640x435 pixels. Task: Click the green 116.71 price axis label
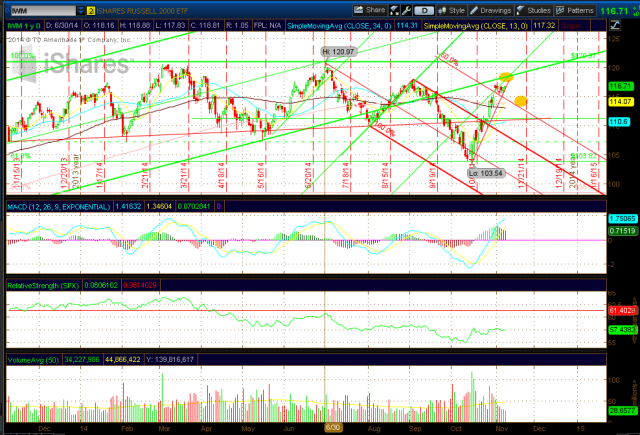pos(620,86)
